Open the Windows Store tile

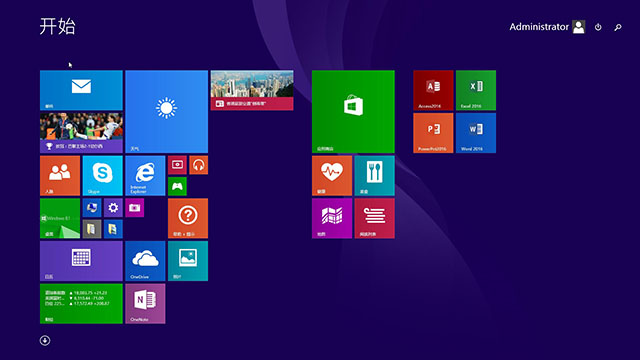[353, 111]
